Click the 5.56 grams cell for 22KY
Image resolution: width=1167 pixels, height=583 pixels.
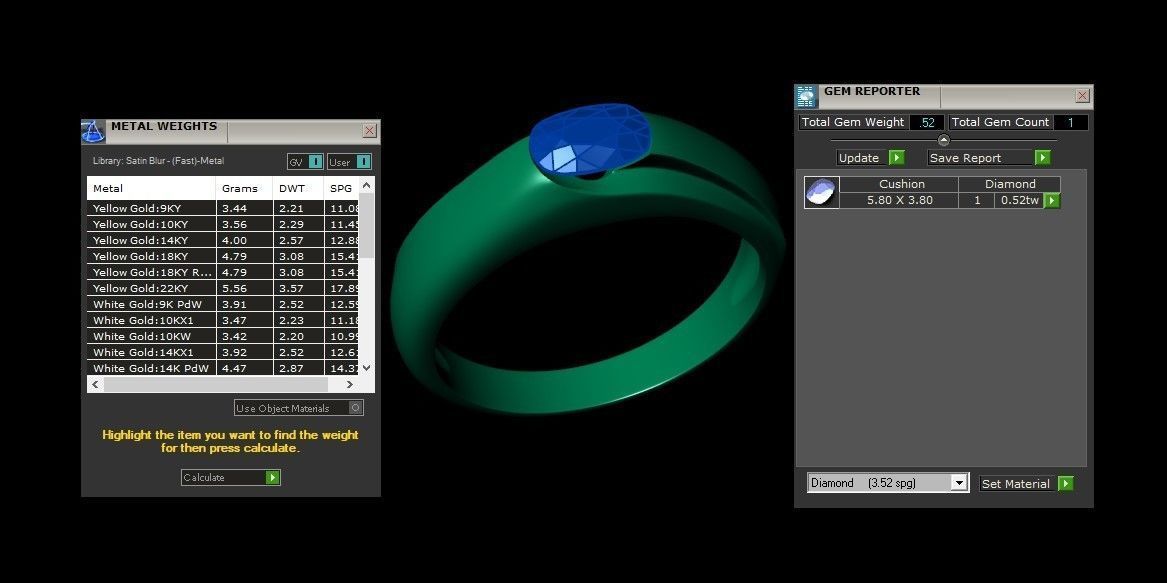[x=245, y=288]
